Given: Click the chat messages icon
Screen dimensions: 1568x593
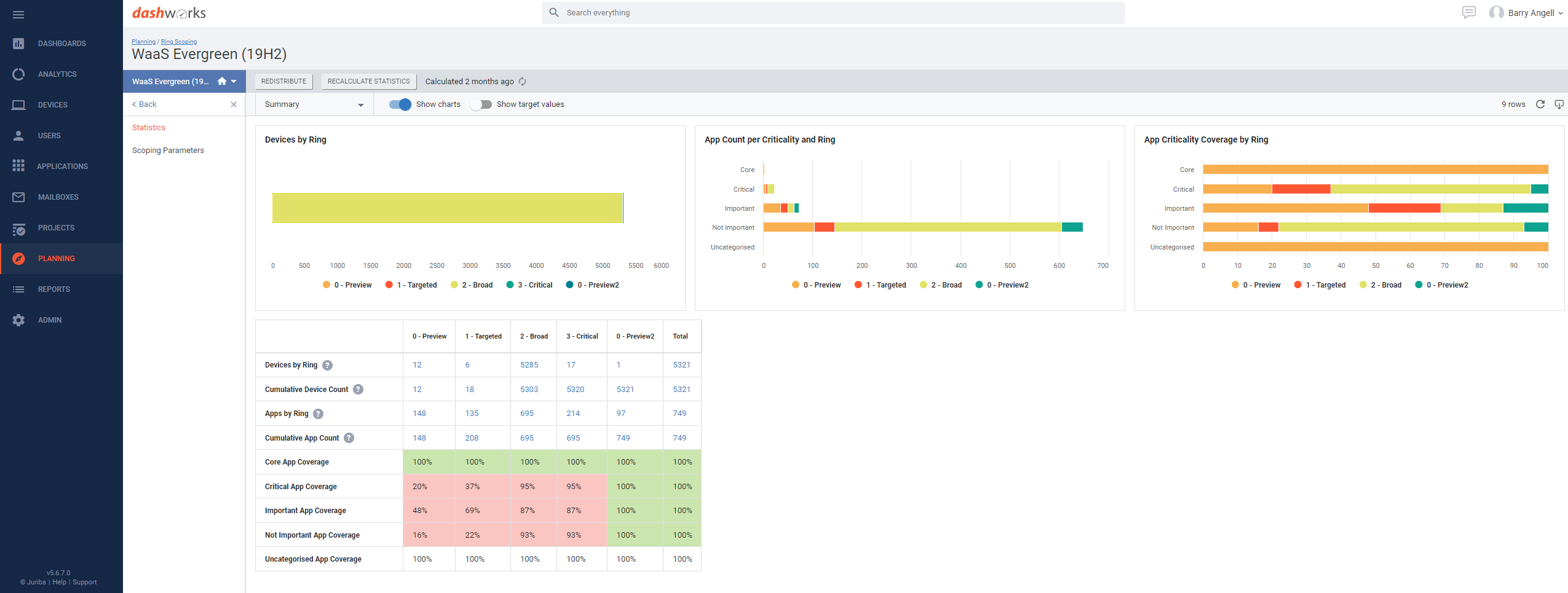Looking at the screenshot, I should click(x=1468, y=12).
